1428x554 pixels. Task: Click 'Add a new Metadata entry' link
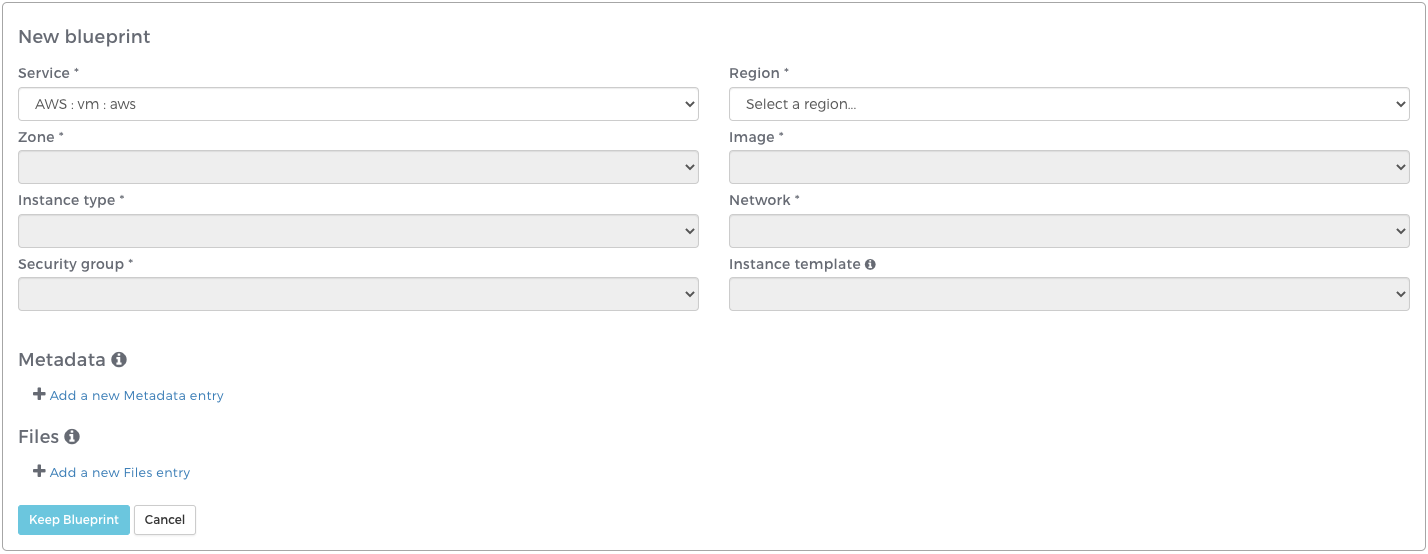tap(137, 396)
